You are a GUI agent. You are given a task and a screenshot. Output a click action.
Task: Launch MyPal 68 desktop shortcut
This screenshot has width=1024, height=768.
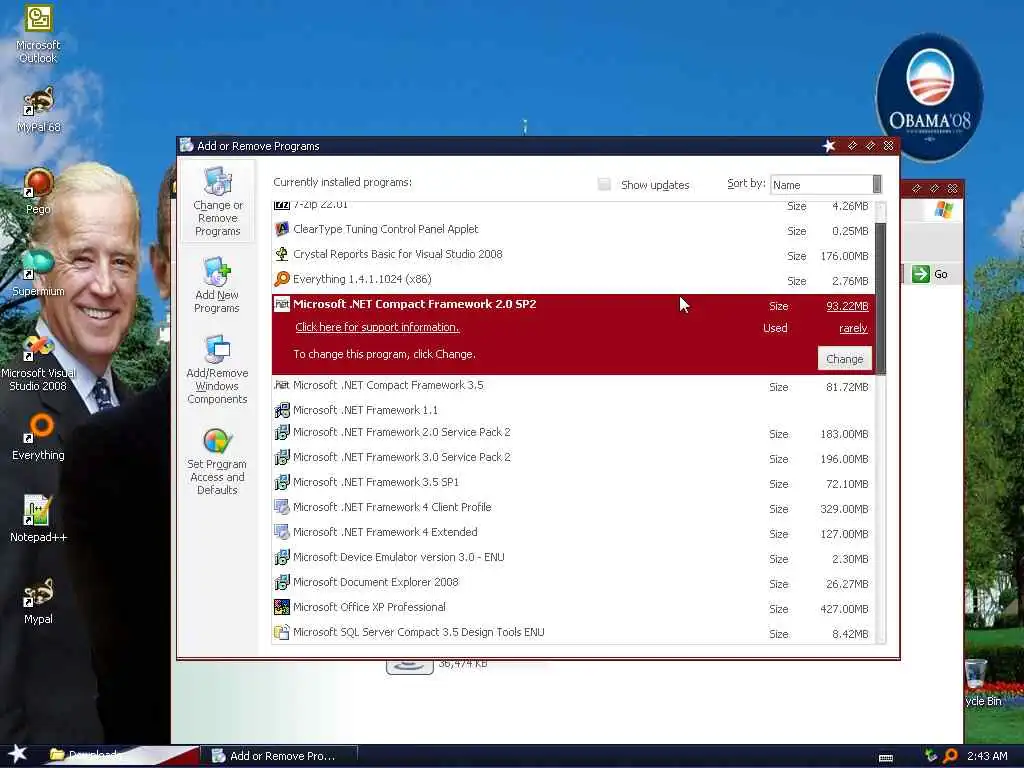pyautogui.click(x=38, y=110)
